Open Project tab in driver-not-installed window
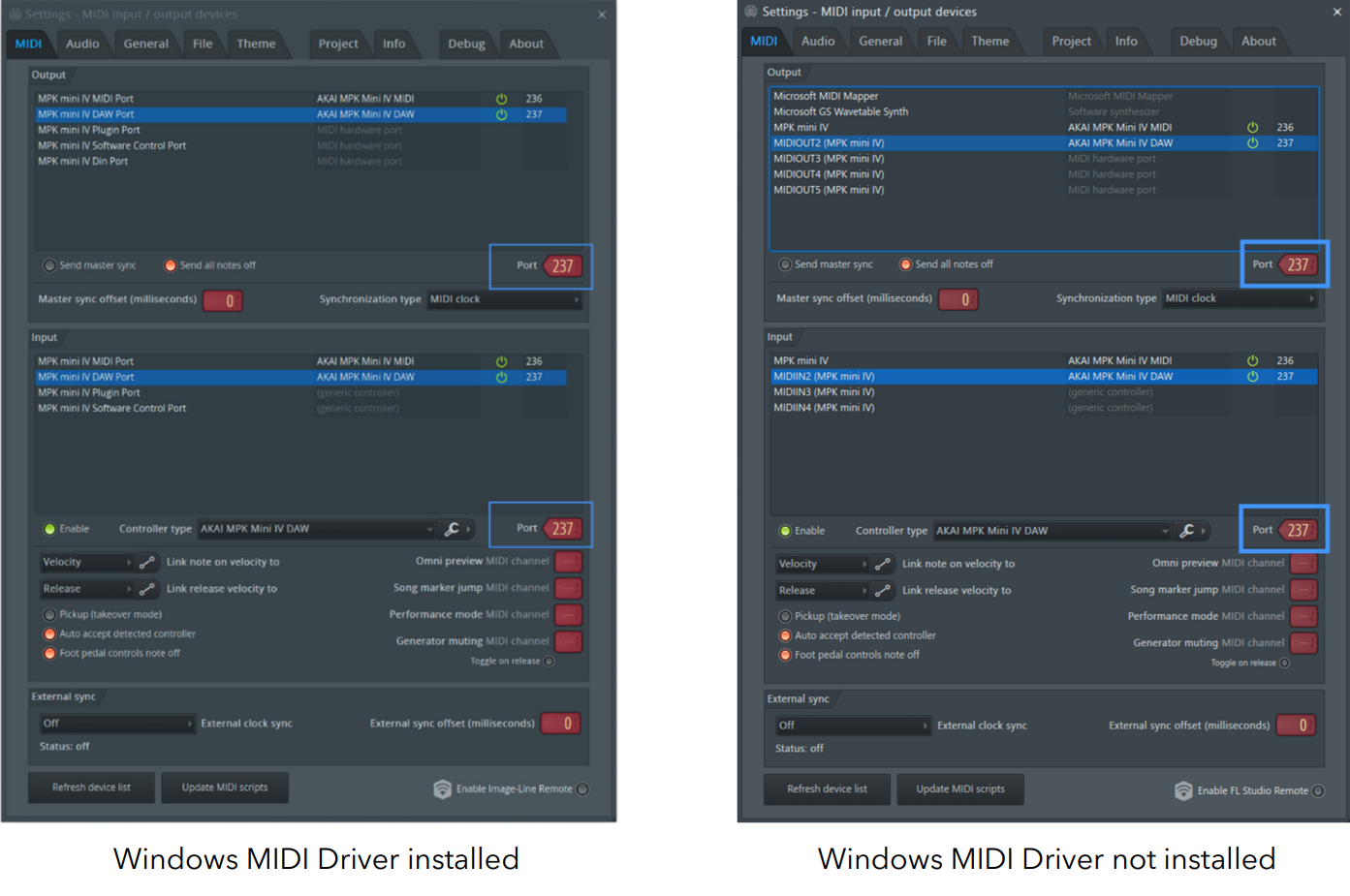Viewport: 1350px width, 896px height. click(1071, 41)
